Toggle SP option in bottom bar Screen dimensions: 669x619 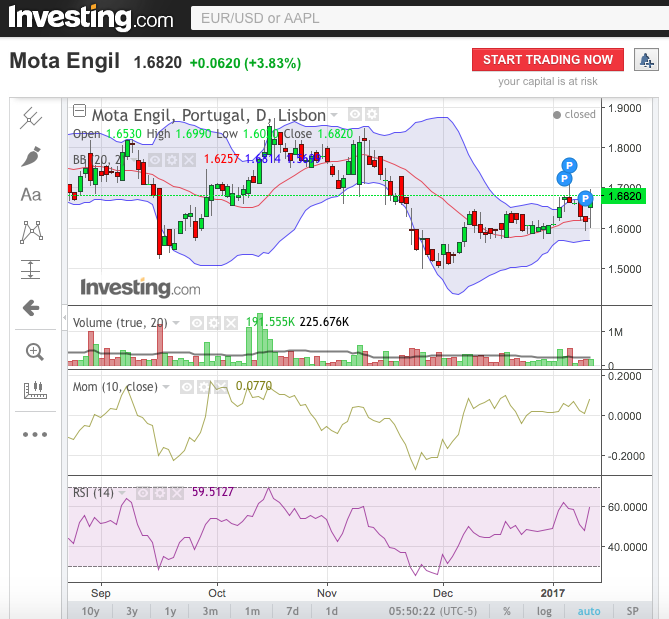click(632, 611)
